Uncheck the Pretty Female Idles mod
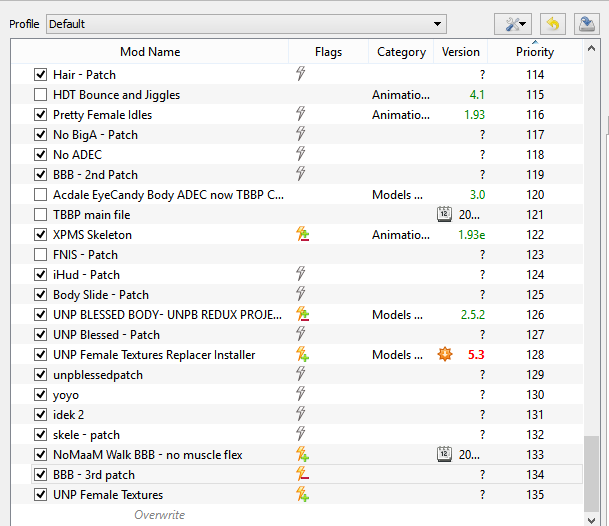 pos(40,115)
